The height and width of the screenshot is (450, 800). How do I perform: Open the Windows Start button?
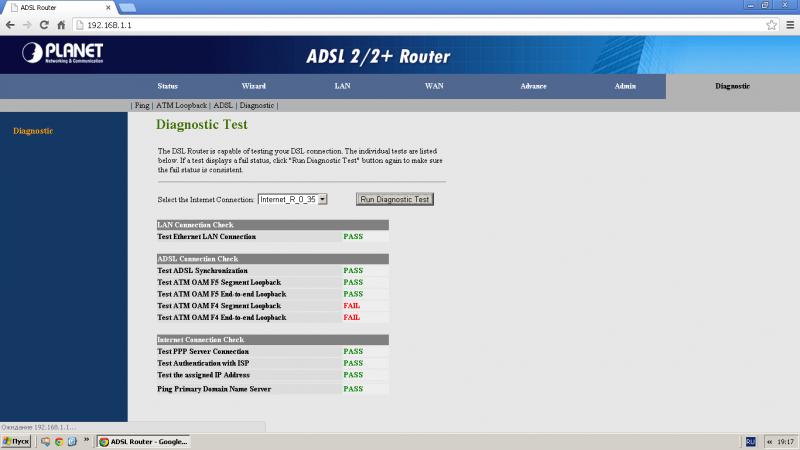click(17, 441)
